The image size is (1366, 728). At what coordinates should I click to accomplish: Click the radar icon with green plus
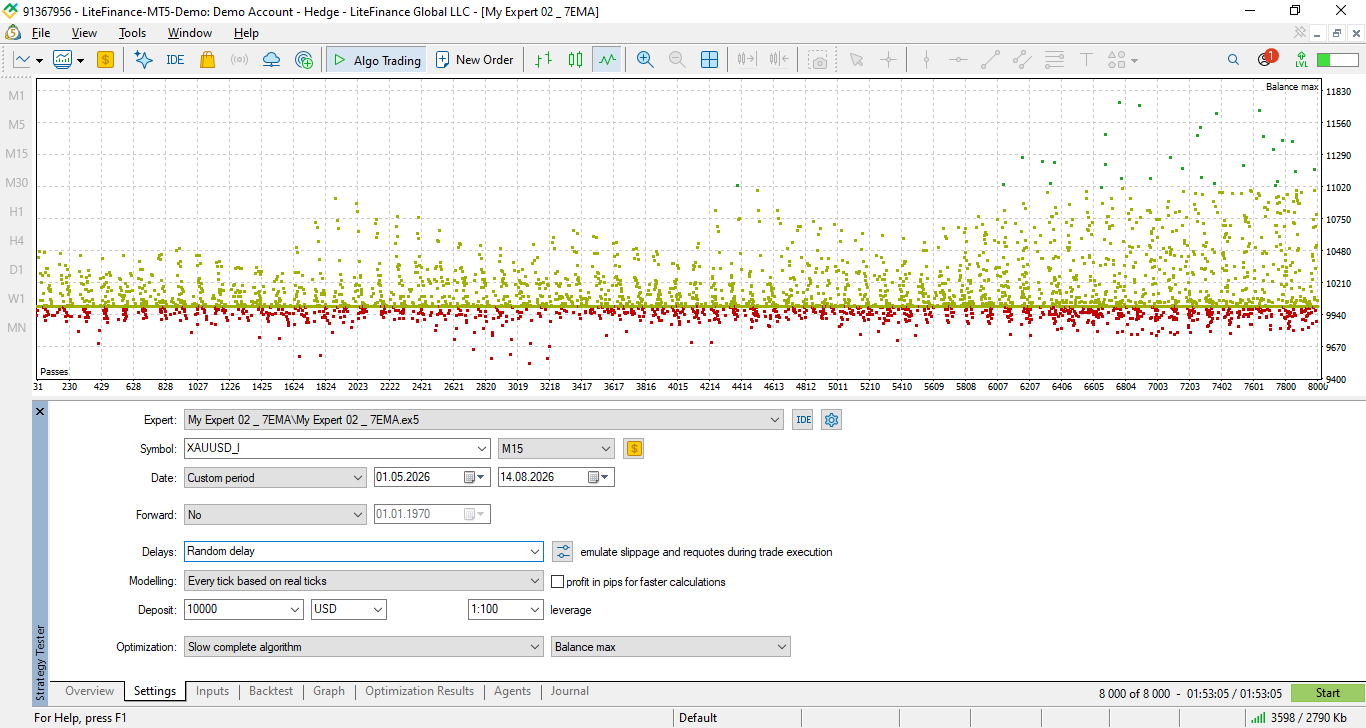[304, 60]
